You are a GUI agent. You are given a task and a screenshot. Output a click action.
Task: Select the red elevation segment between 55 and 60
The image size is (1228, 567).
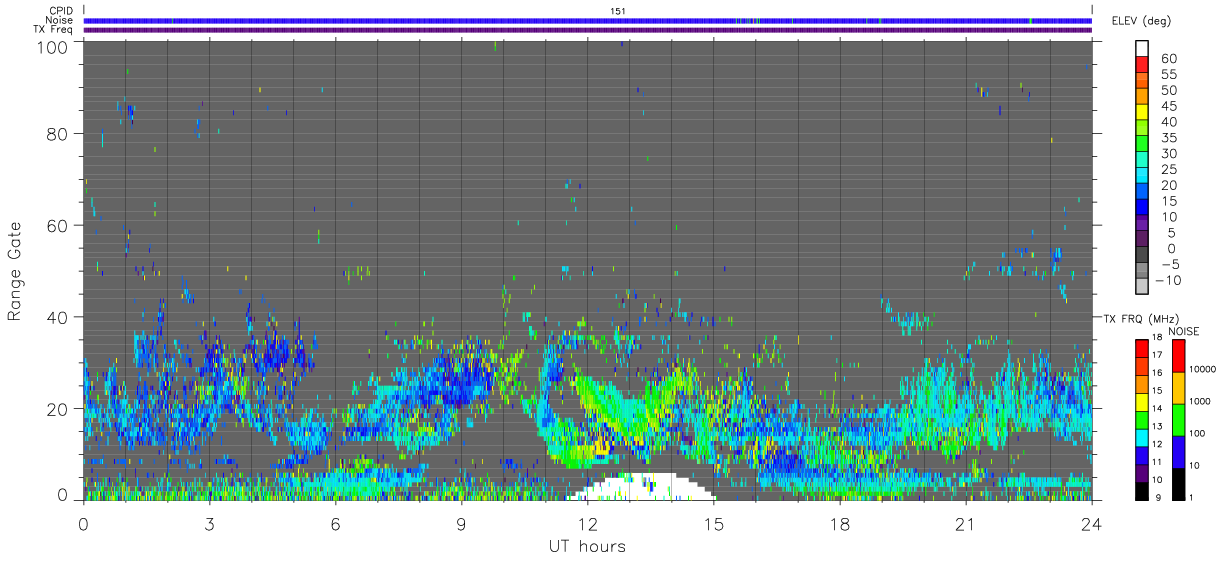click(x=1142, y=64)
